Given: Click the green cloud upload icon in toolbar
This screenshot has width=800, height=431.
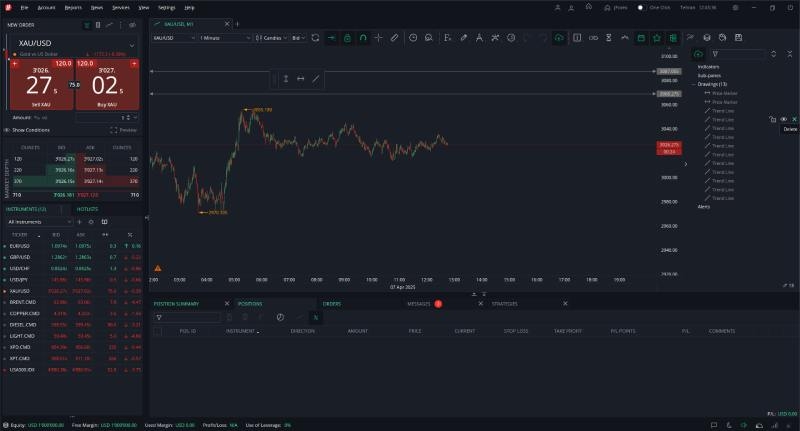Looking at the screenshot, I should (x=559, y=38).
